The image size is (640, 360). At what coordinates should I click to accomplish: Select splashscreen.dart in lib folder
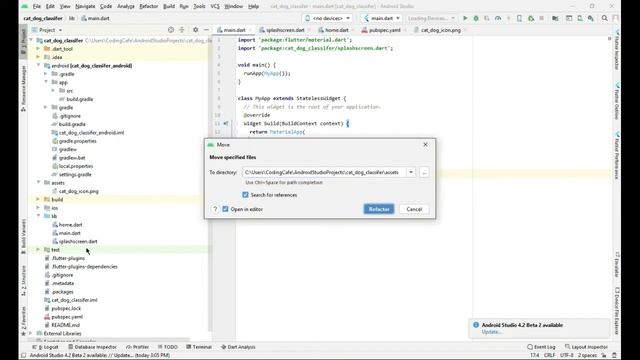click(78, 241)
